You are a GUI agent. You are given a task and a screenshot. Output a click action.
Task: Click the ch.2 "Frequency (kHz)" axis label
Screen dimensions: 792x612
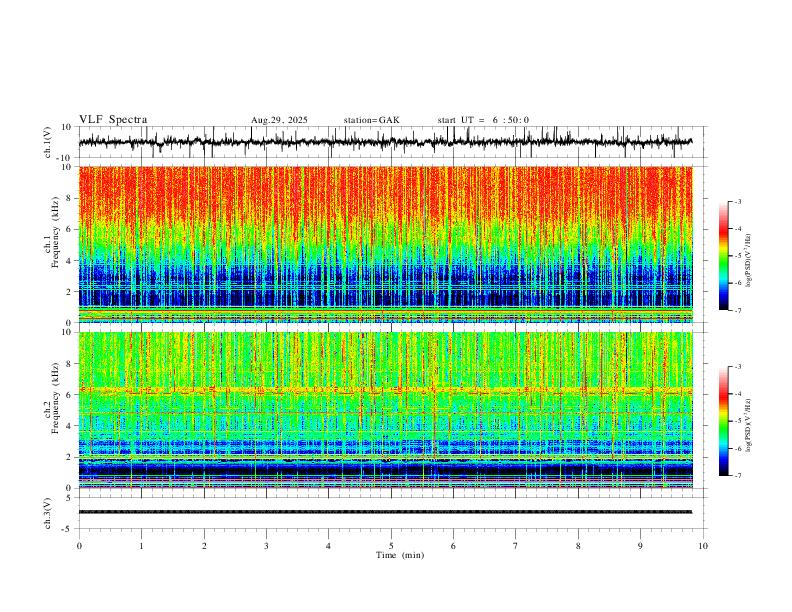pos(55,398)
